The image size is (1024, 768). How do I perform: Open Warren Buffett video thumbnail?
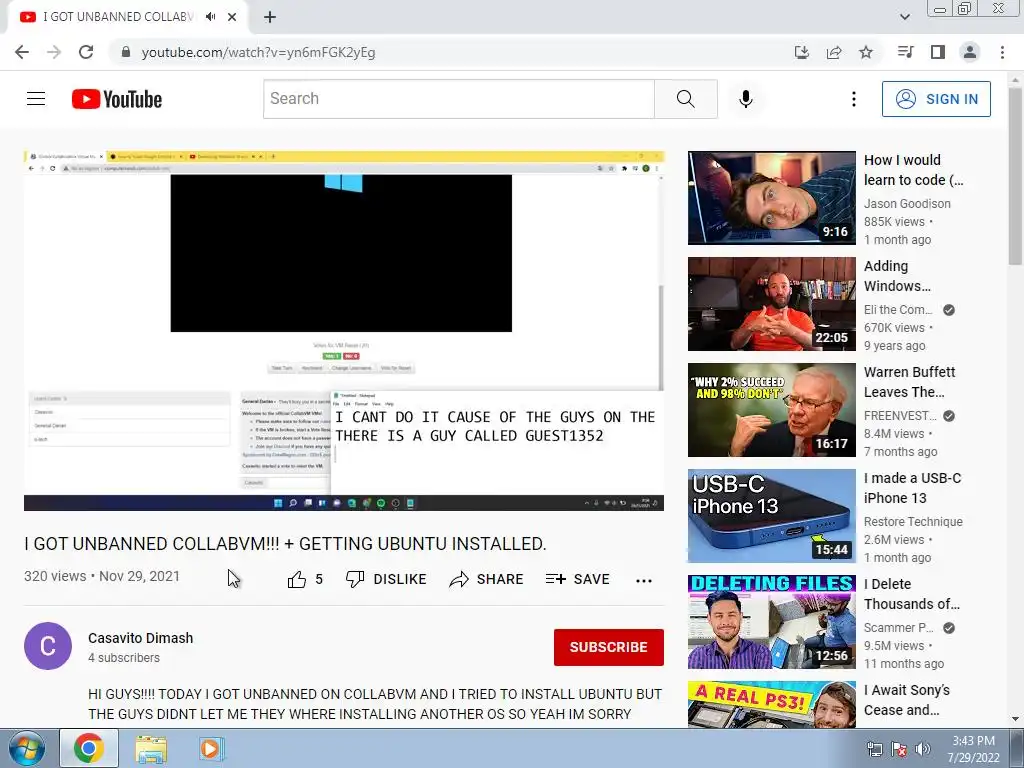coord(771,410)
